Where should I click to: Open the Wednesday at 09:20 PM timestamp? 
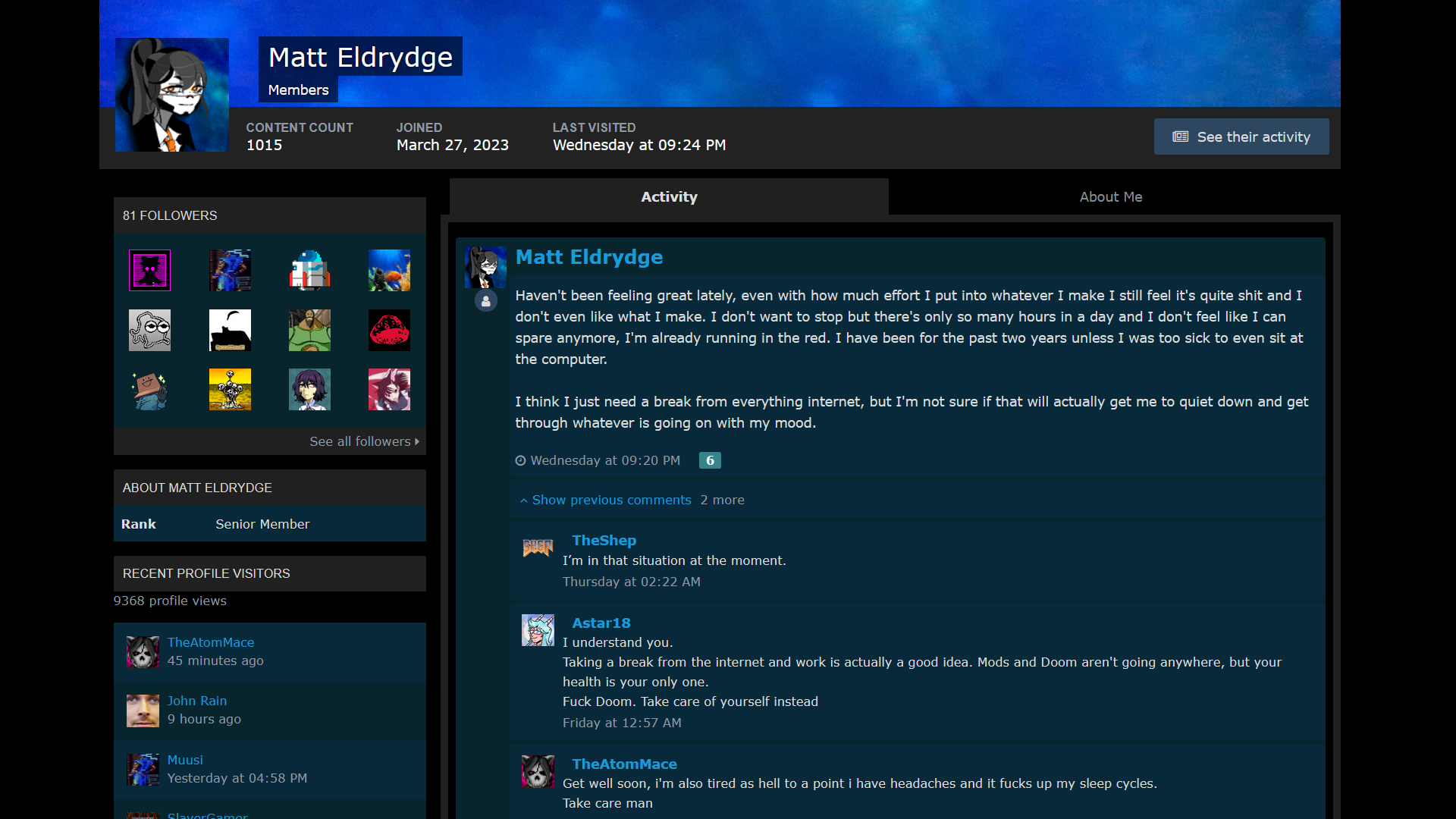(x=605, y=460)
